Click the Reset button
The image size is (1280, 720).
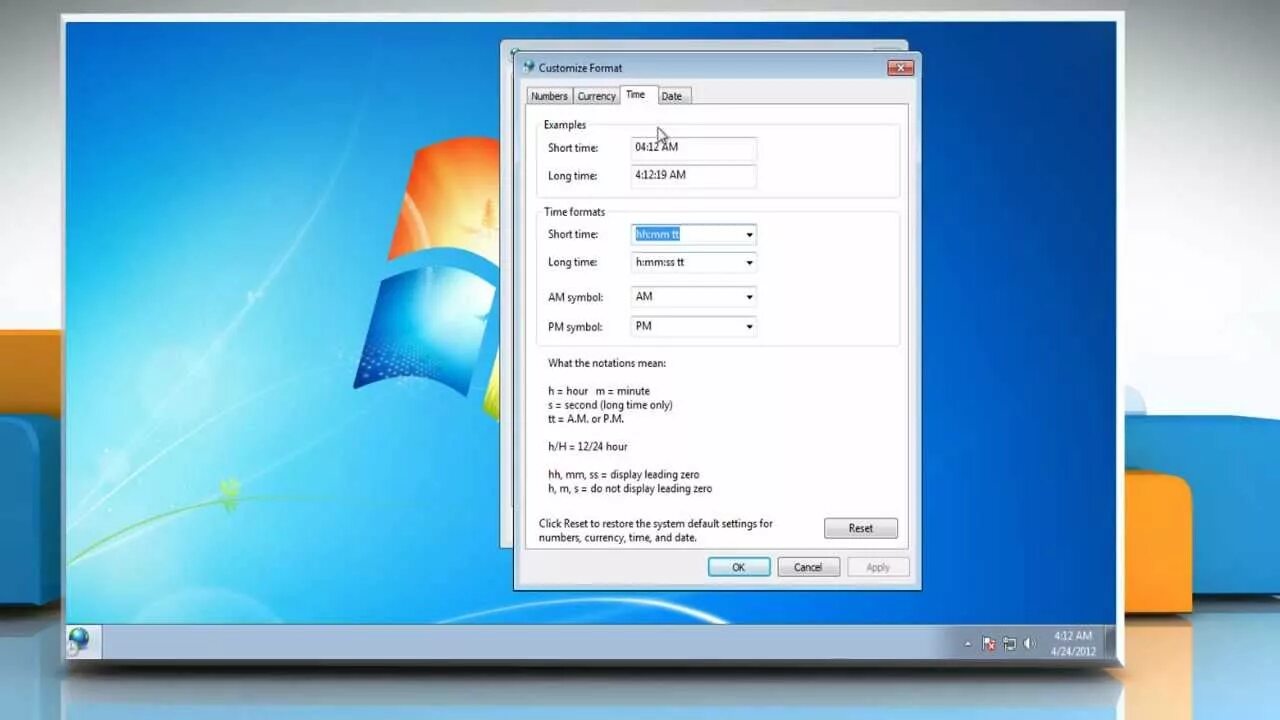pyautogui.click(x=861, y=528)
